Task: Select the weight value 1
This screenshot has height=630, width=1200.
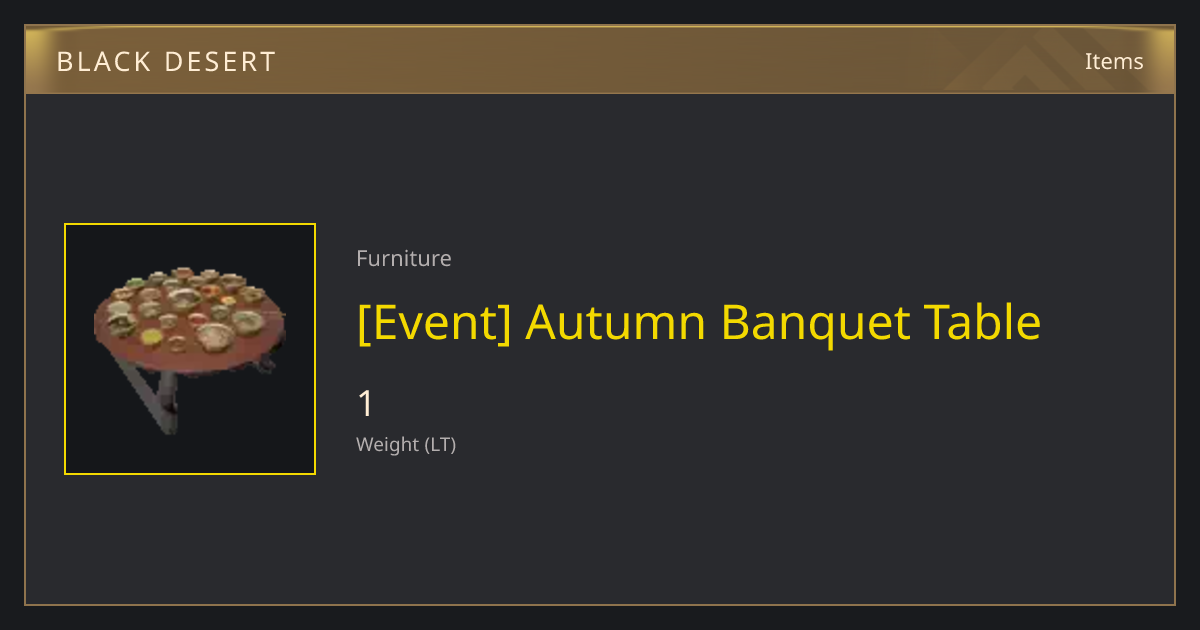Action: click(366, 404)
